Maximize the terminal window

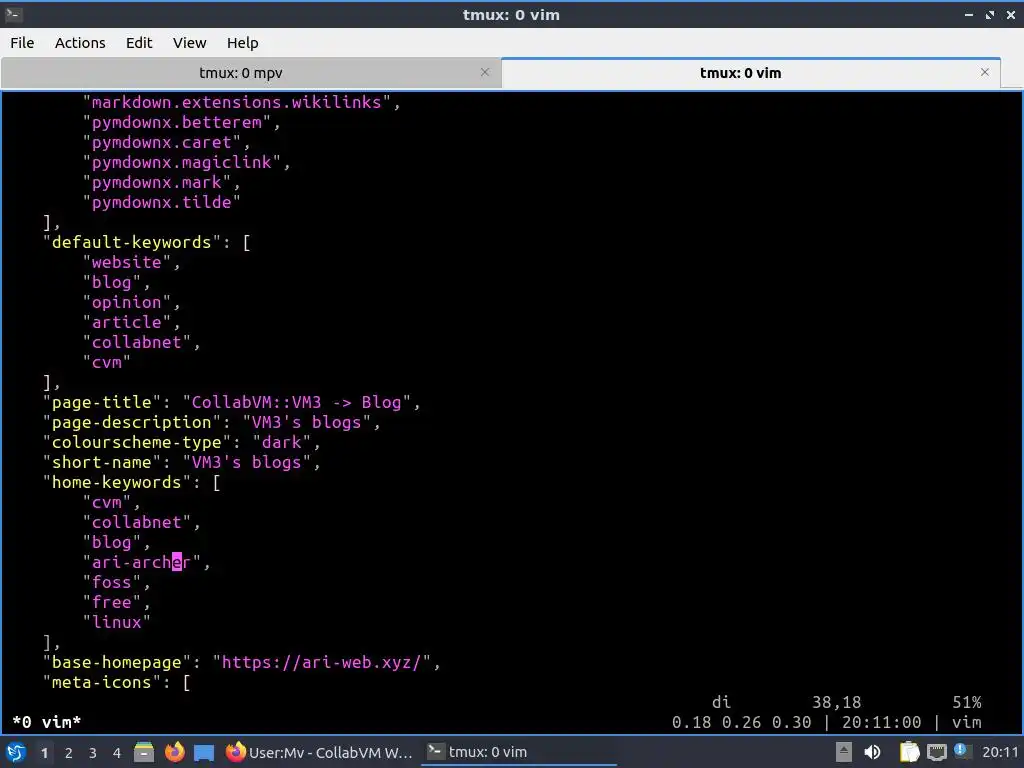point(990,14)
